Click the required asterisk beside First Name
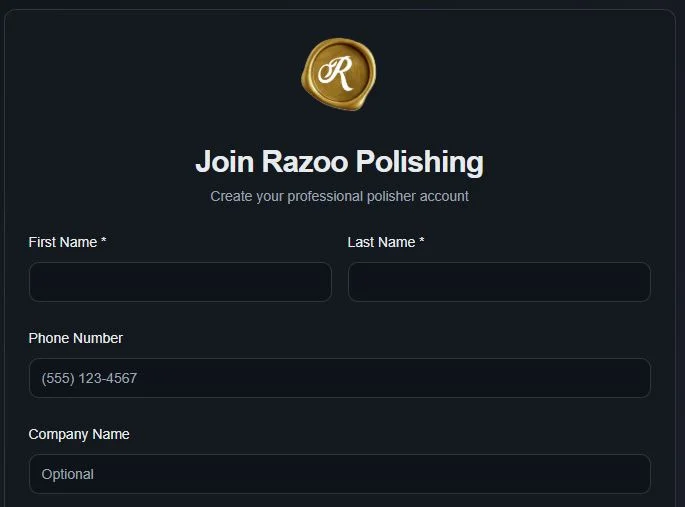Image resolution: width=685 pixels, height=507 pixels. tap(104, 242)
